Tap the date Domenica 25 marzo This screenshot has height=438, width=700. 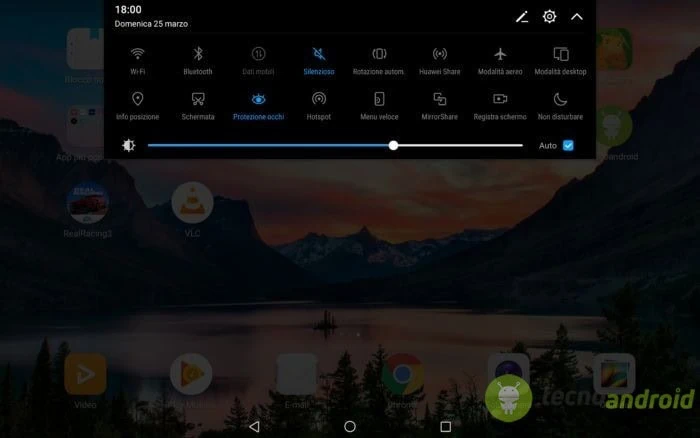pos(151,24)
